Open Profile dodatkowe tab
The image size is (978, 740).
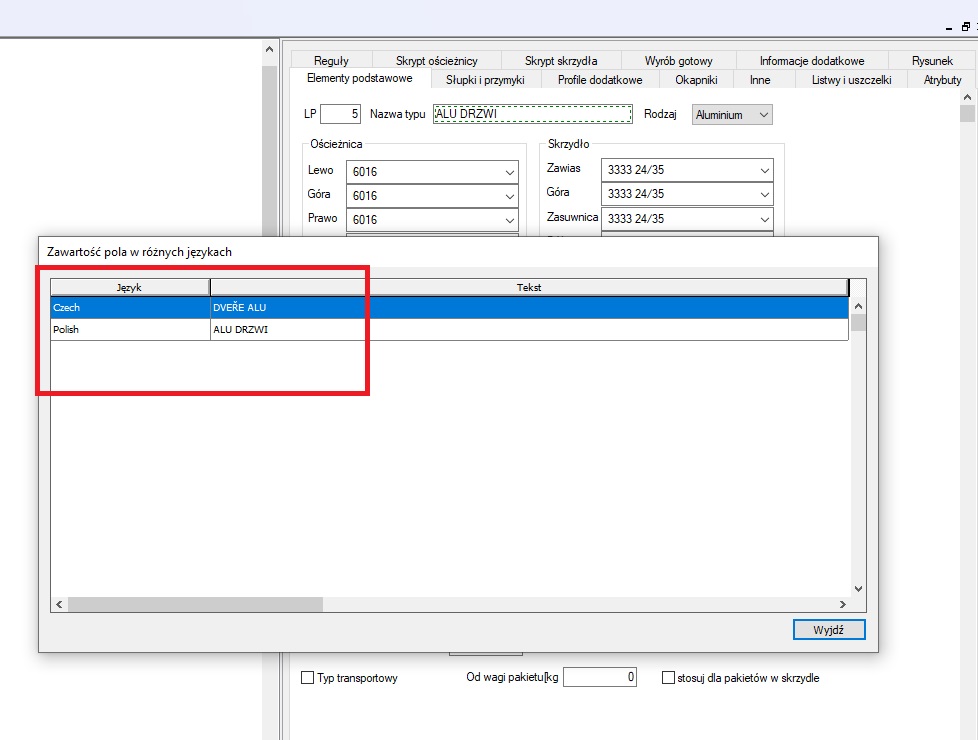(x=600, y=80)
